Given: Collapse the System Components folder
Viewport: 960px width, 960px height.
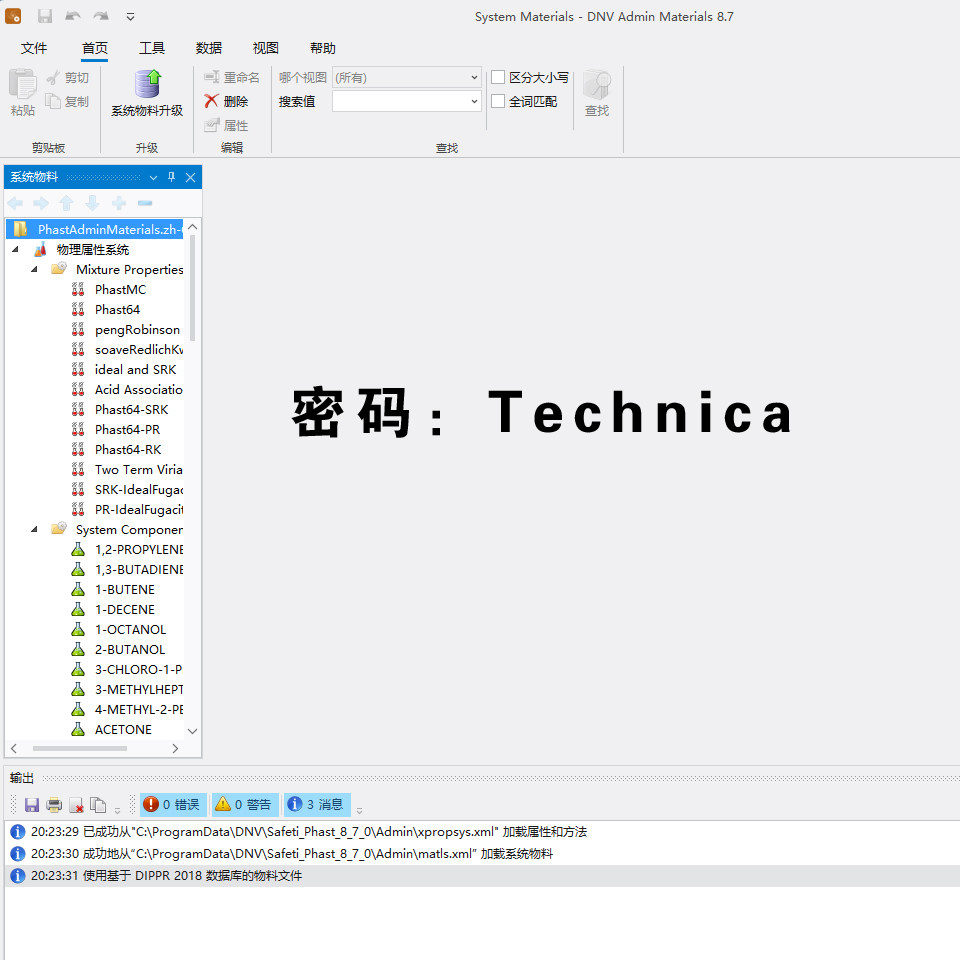Looking at the screenshot, I should 34,529.
